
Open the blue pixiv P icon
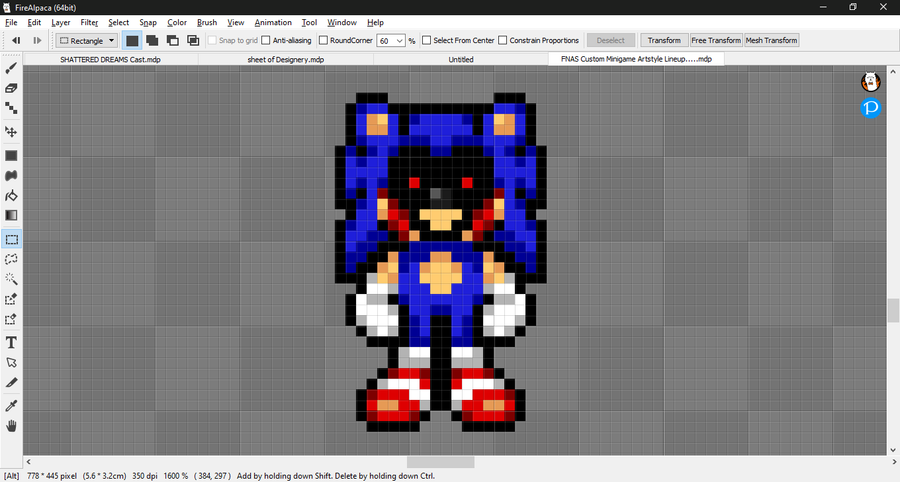(870, 107)
